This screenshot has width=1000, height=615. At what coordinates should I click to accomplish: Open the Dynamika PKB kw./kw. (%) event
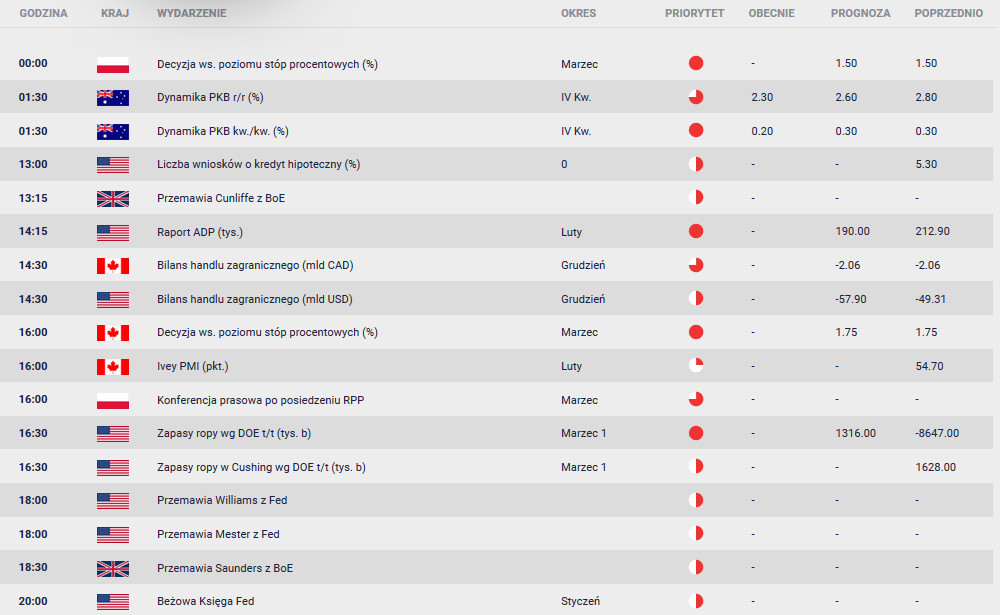coord(223,131)
